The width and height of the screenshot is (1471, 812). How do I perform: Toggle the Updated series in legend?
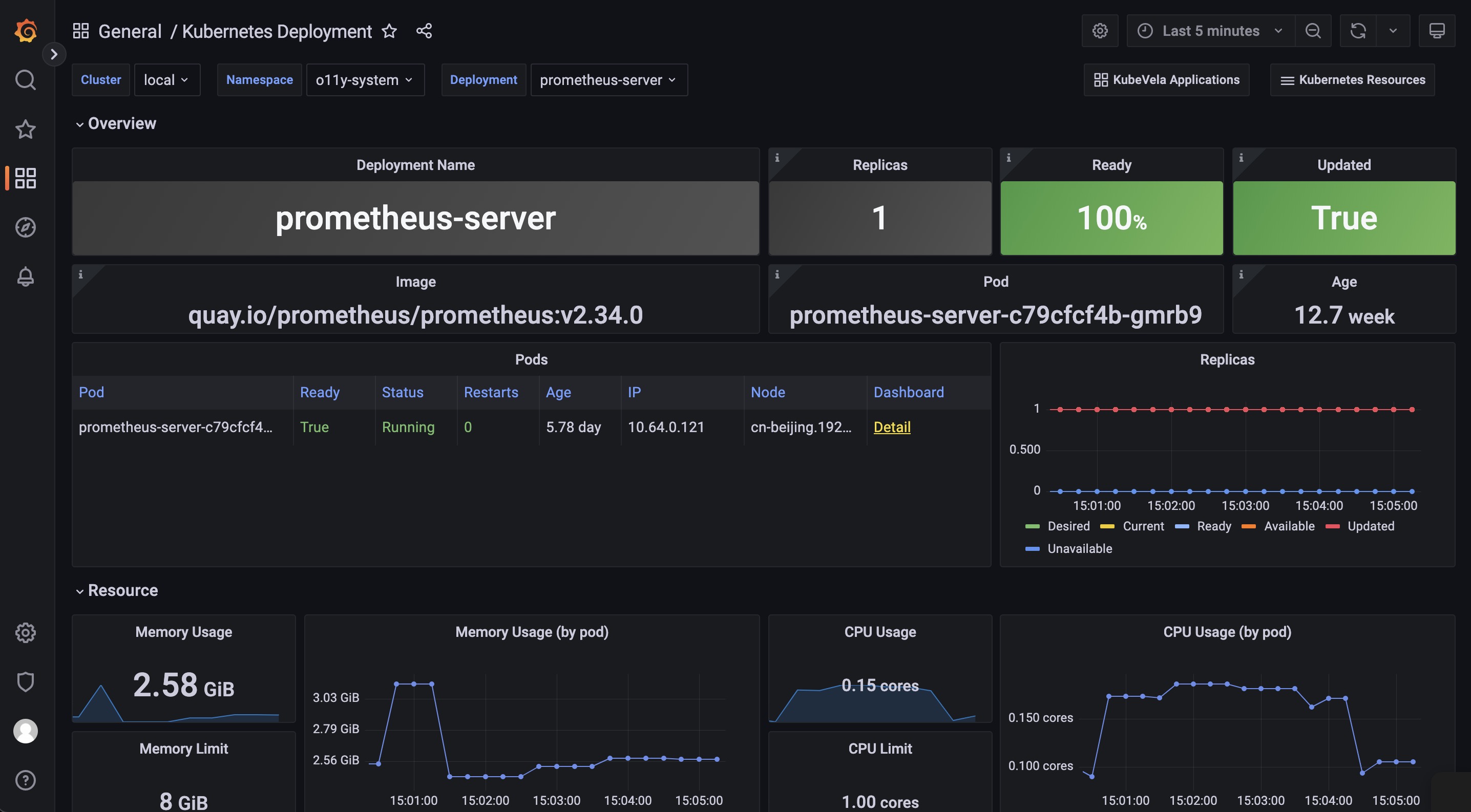[1371, 526]
